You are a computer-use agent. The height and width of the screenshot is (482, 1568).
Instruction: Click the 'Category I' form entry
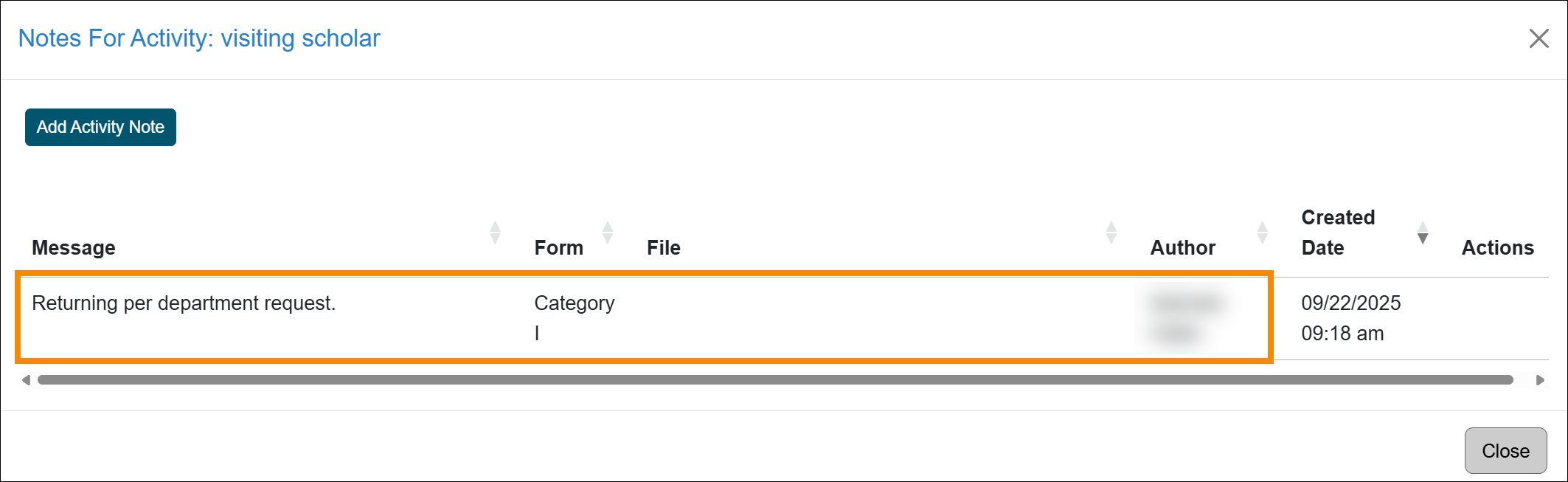point(575,317)
